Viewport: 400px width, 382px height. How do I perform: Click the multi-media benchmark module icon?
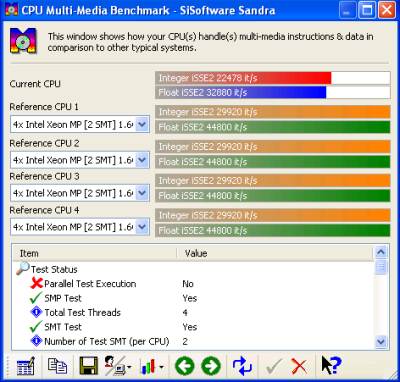tap(23, 41)
